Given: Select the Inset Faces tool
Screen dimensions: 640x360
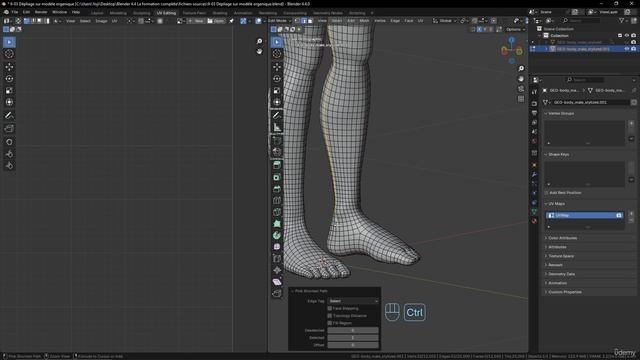Looking at the screenshot, I should click(x=277, y=177).
